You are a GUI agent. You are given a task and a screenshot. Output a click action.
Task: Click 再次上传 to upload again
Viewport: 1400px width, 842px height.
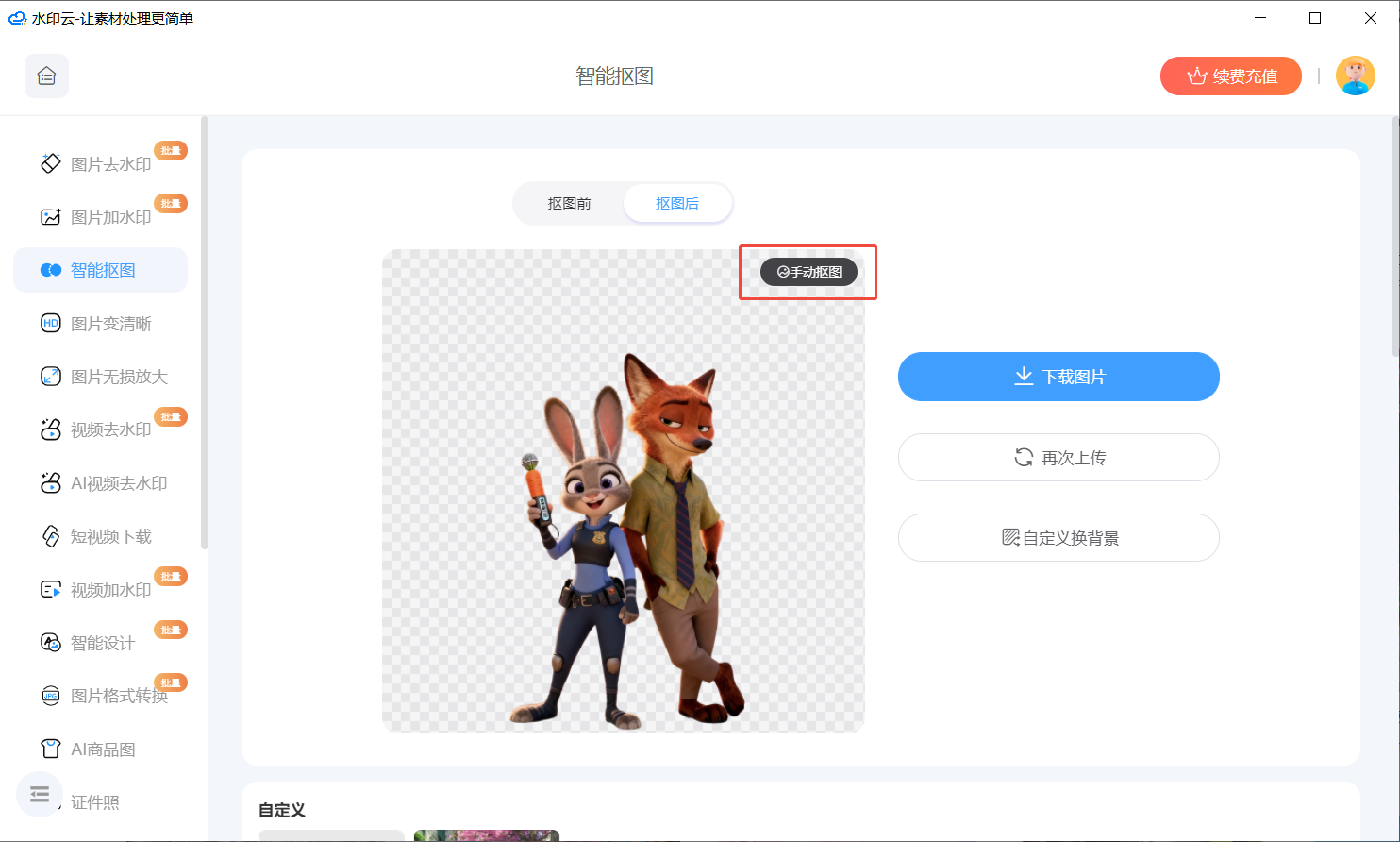click(x=1058, y=457)
